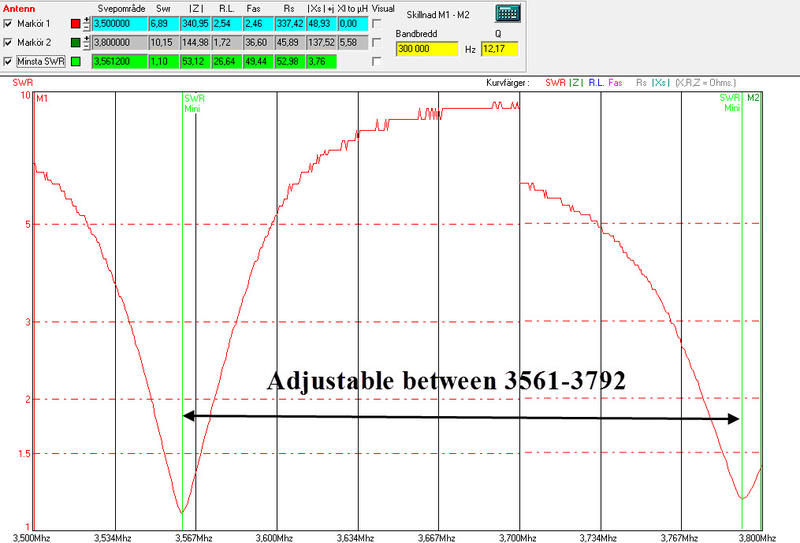This screenshot has height=543, width=800.
Task: Select the Minsta SWR label
Action: tap(41, 61)
